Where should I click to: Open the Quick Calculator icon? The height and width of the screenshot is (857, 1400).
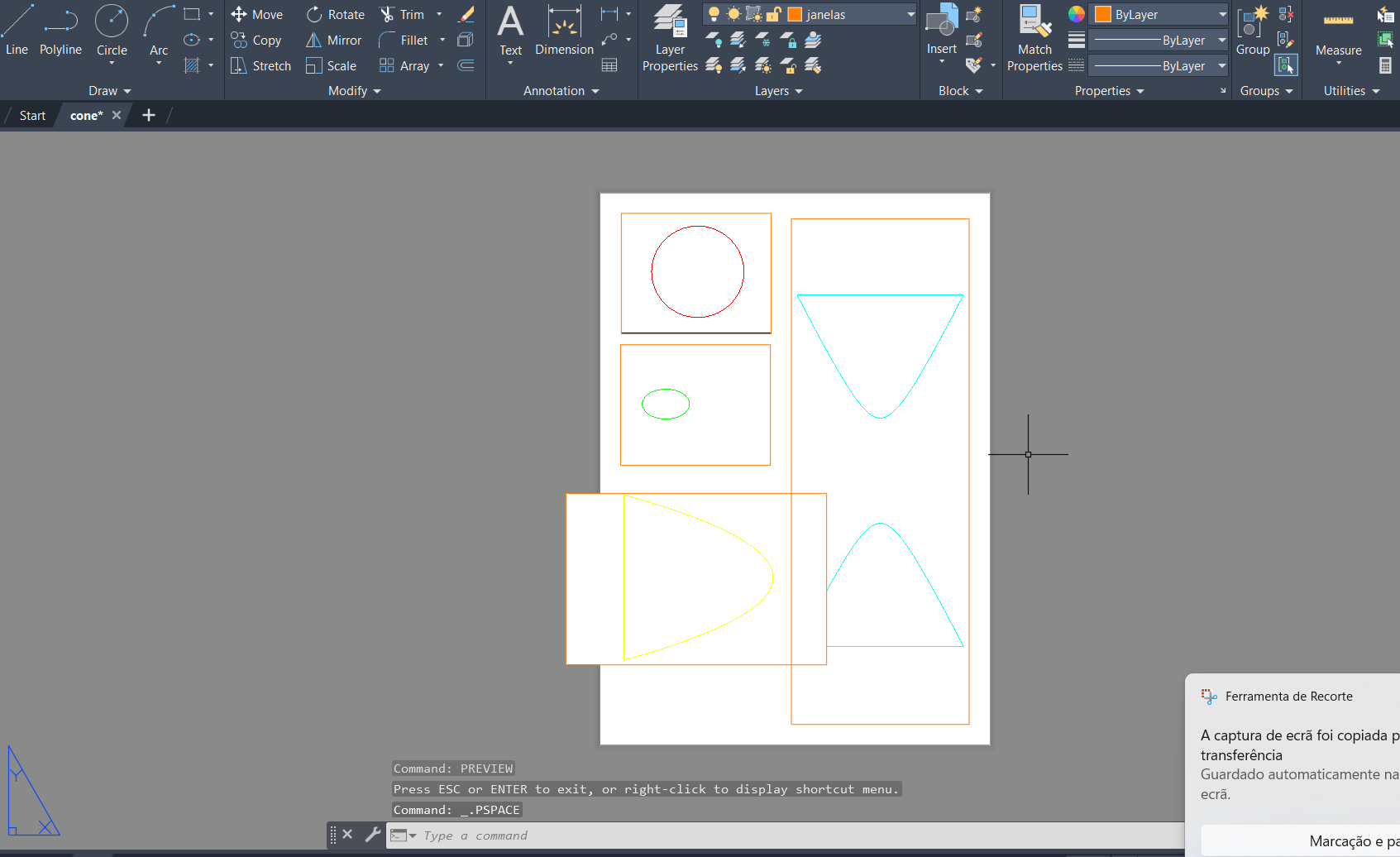coord(1385,65)
